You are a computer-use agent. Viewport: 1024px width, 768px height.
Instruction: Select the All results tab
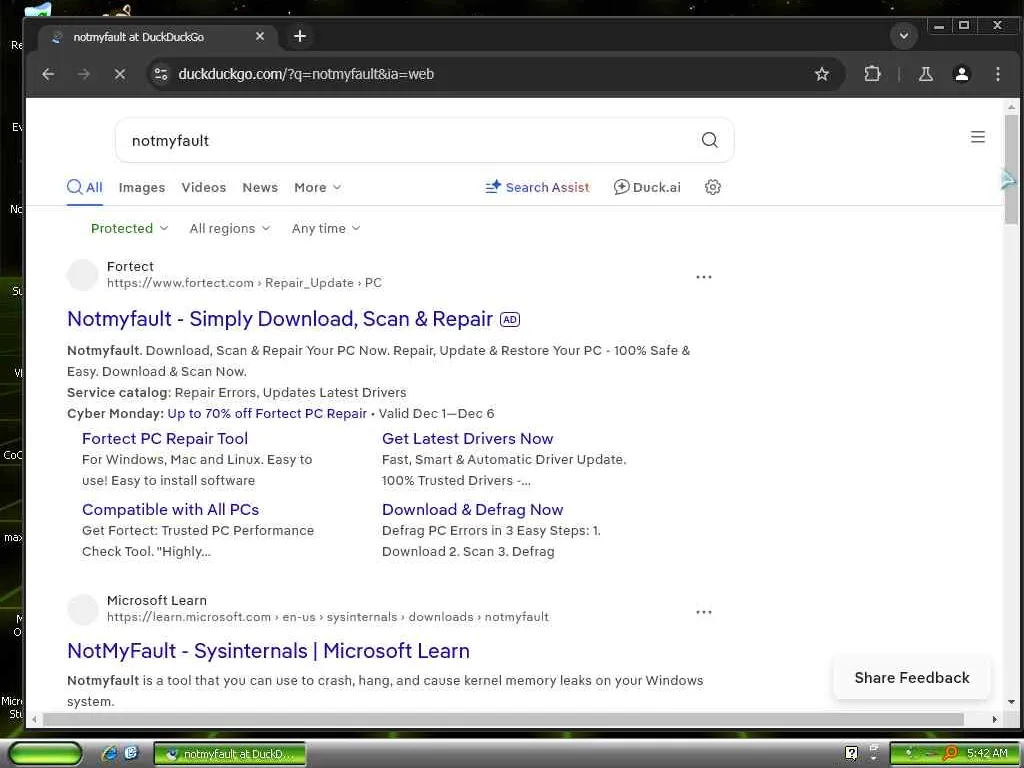point(85,188)
